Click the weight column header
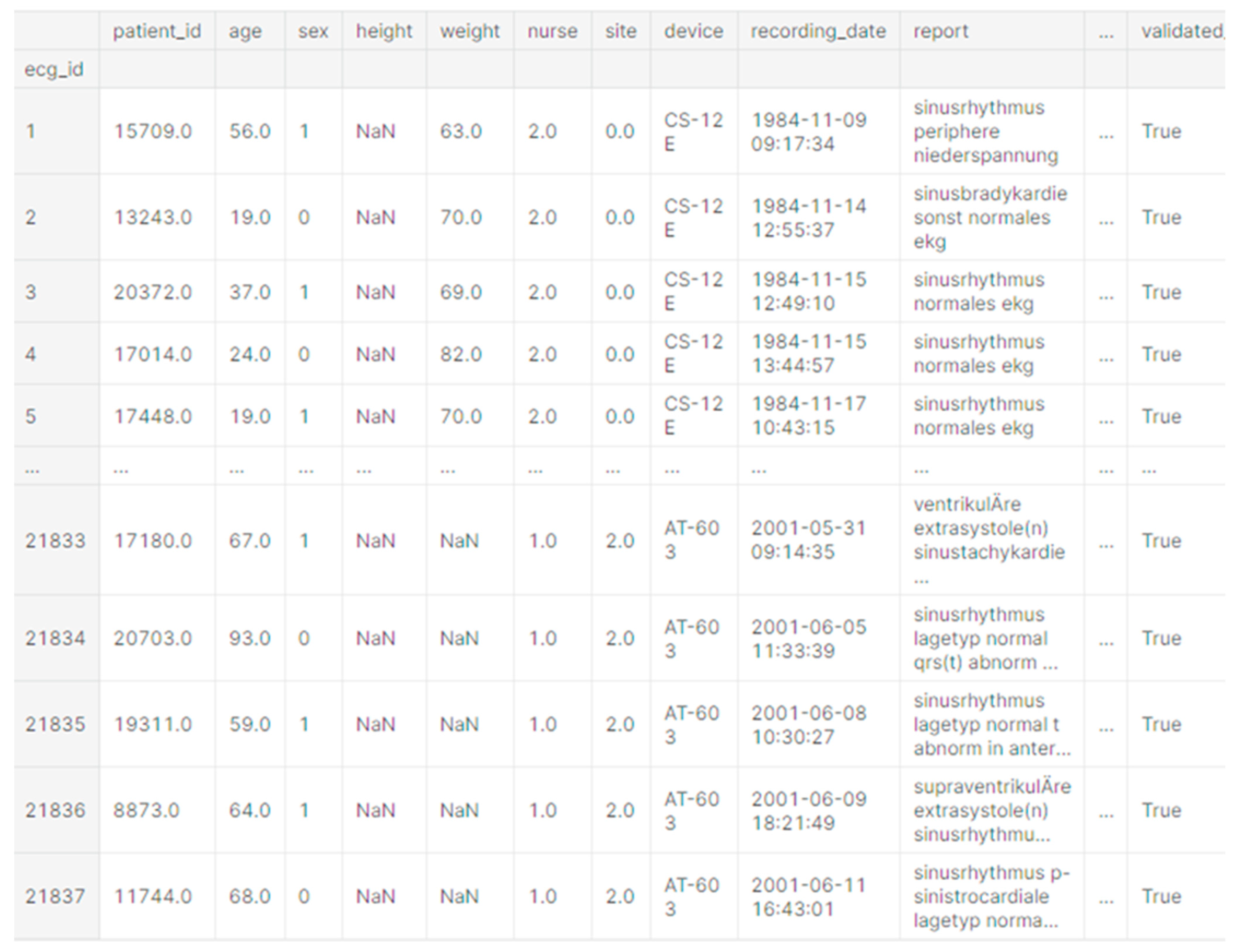This screenshot has width=1242, height=952. point(470,31)
